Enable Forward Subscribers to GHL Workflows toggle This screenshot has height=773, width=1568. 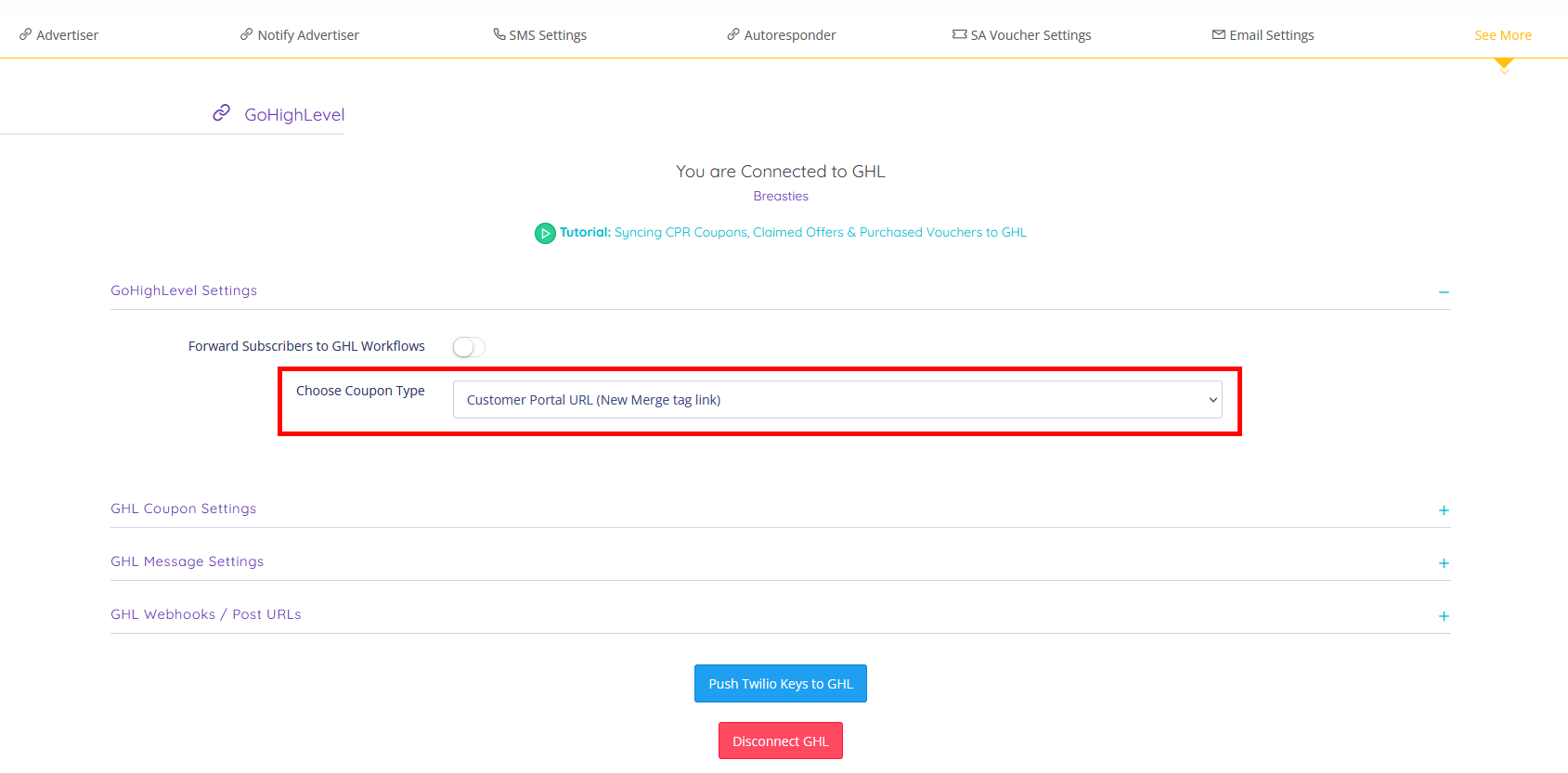point(469,347)
